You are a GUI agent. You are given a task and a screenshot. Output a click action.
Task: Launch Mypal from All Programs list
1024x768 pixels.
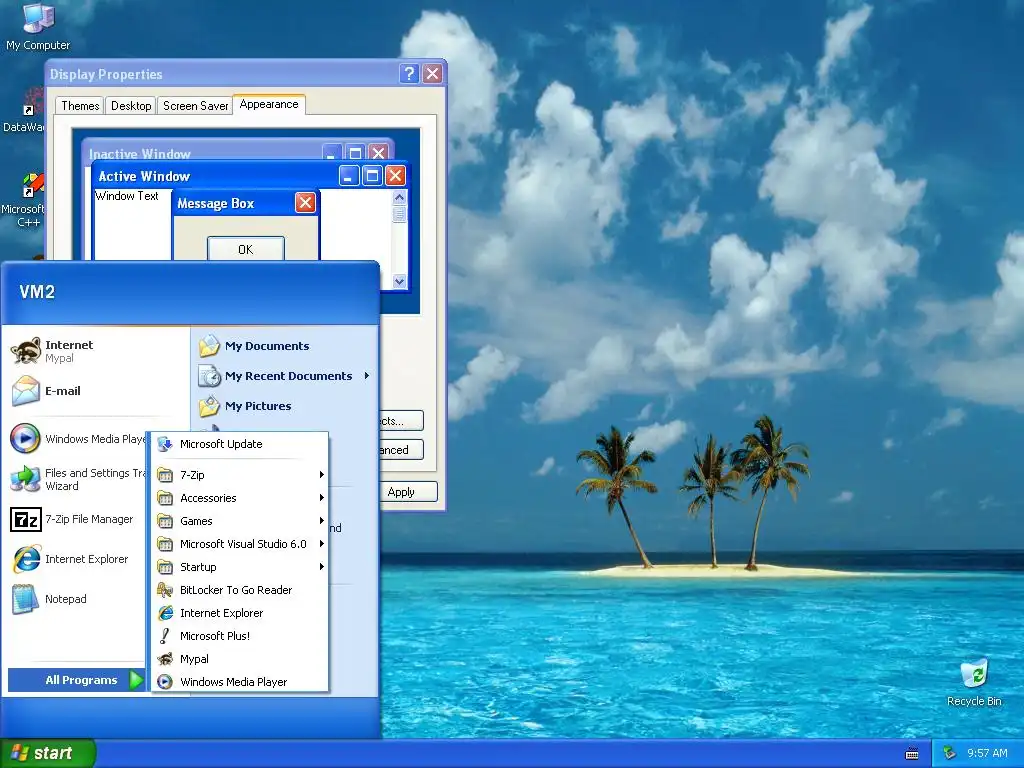click(x=240, y=659)
